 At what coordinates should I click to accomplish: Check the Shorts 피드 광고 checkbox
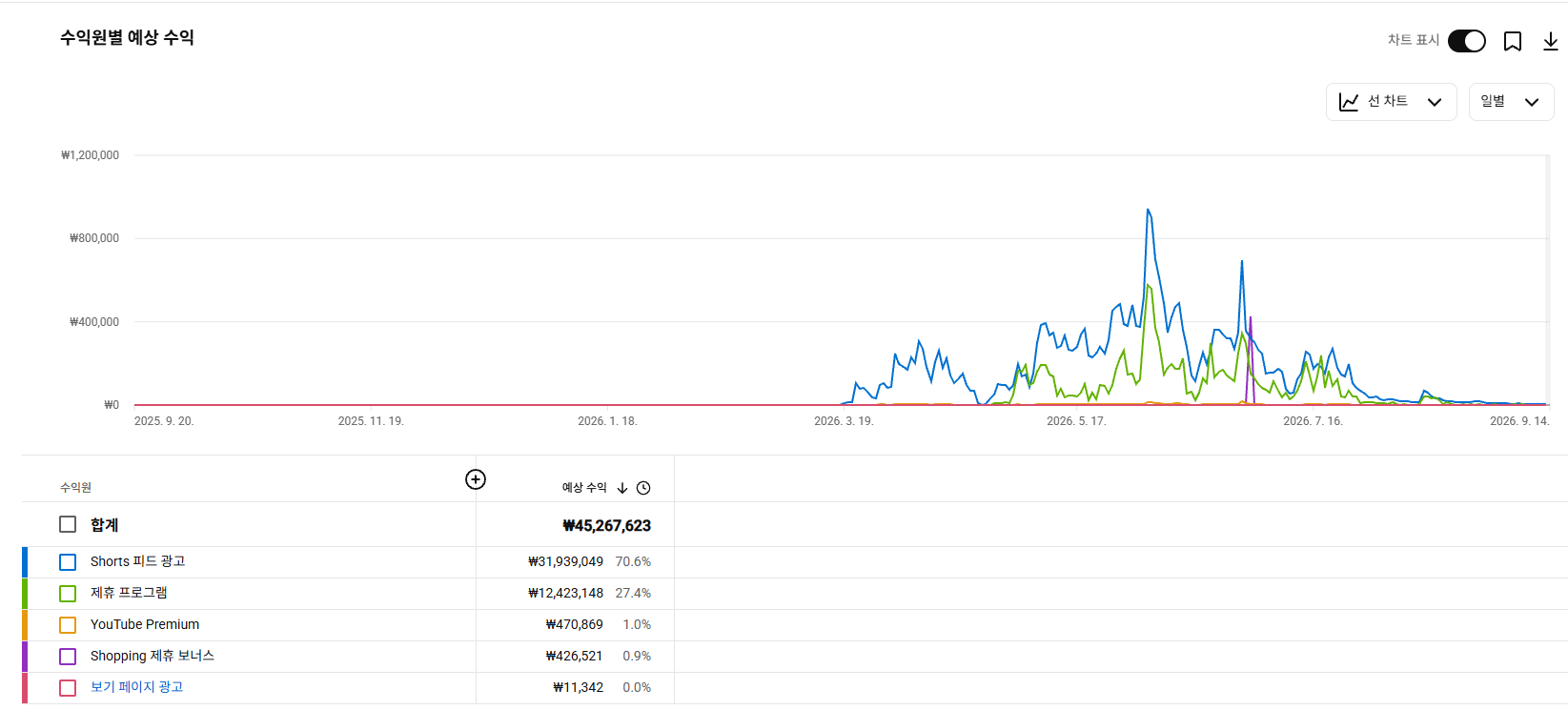coord(68,562)
